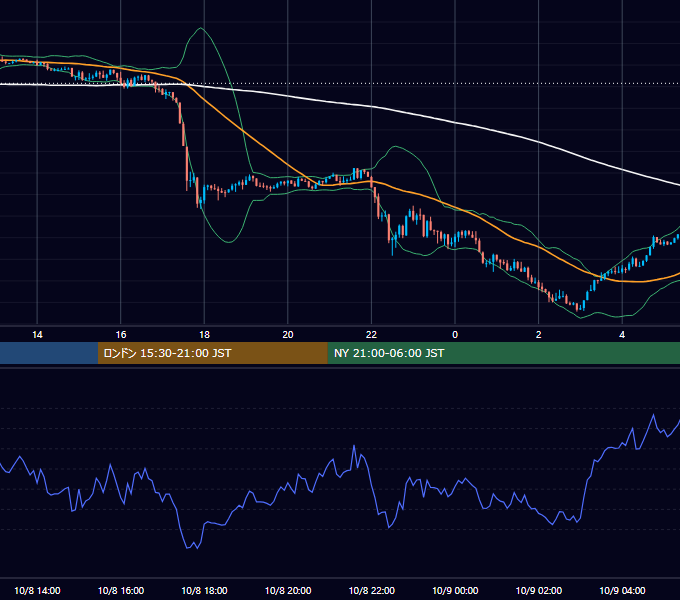Click the 10/8 14:00 oscillator axis label
The width and height of the screenshot is (680, 600).
(37, 590)
